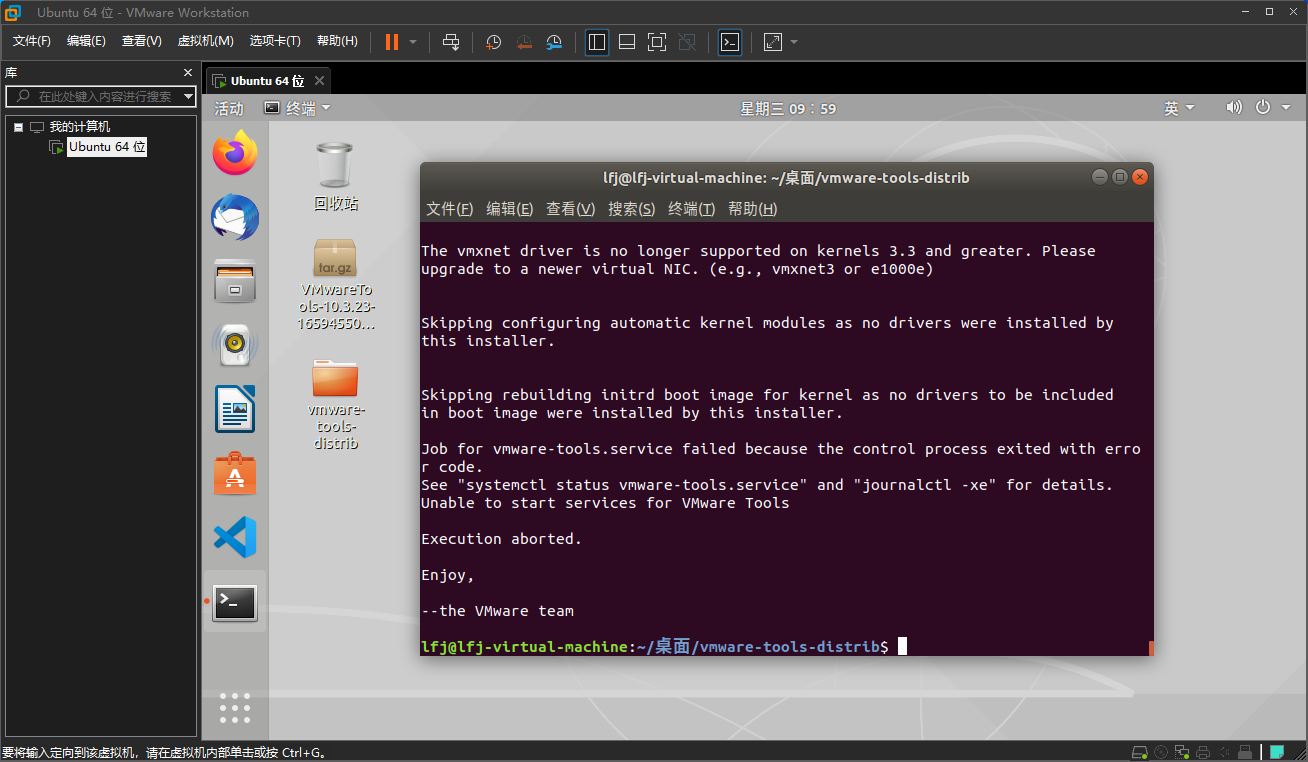The height and width of the screenshot is (762, 1308).
Task: Close the Ubuntu 64 位 tab
Action: (x=319, y=81)
